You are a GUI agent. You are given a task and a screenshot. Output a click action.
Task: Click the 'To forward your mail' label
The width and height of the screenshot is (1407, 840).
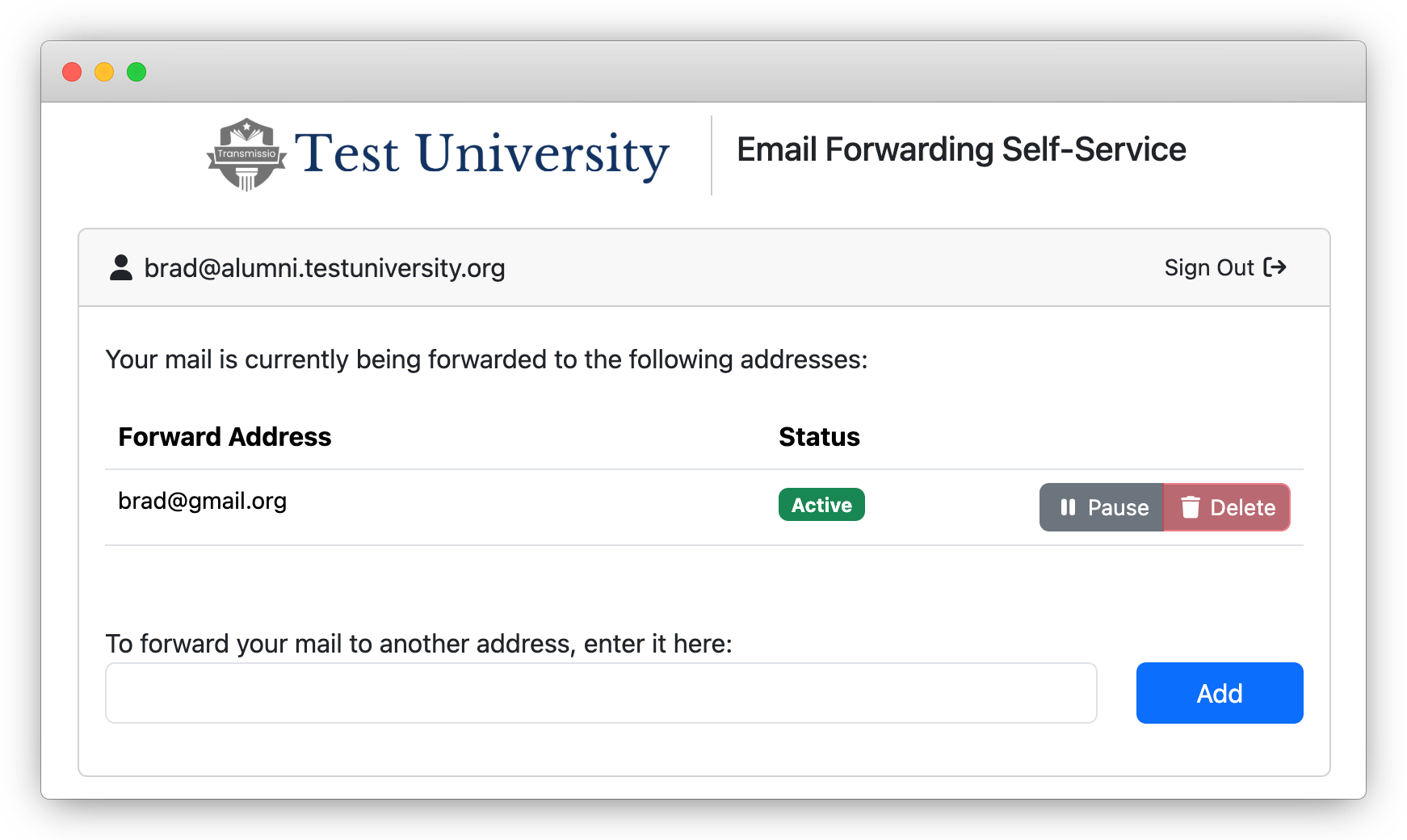click(418, 644)
